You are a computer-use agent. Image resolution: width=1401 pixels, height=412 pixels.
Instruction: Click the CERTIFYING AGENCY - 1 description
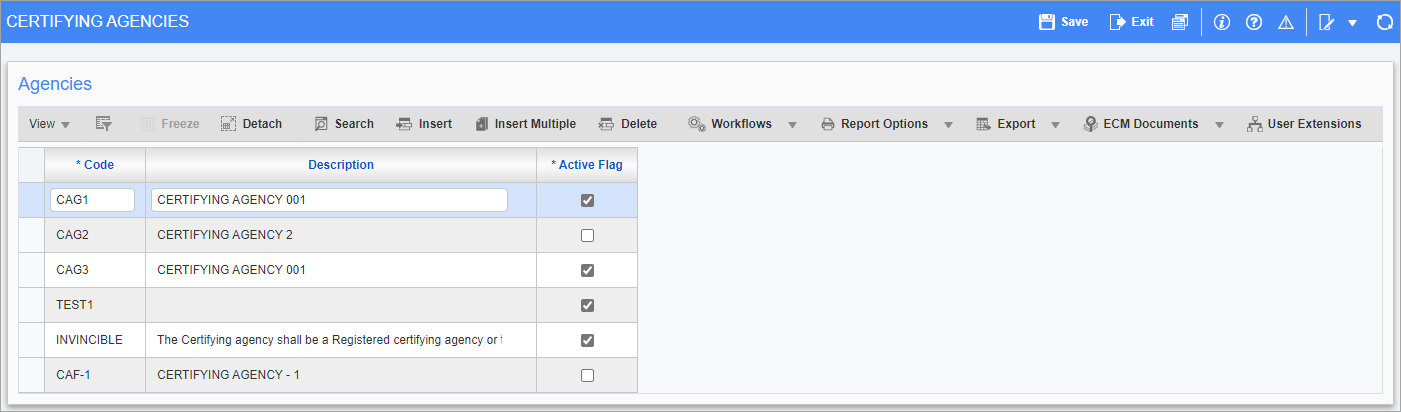click(x=228, y=375)
